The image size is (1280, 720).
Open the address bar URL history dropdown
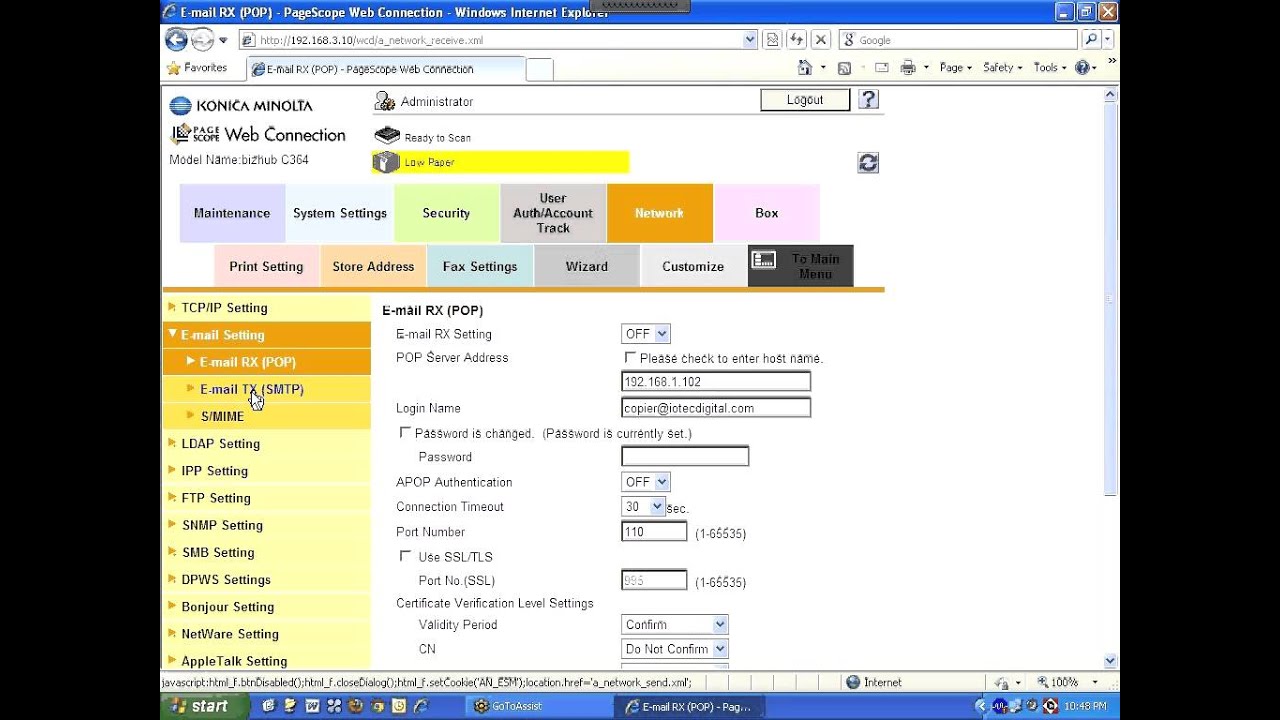[x=750, y=40]
